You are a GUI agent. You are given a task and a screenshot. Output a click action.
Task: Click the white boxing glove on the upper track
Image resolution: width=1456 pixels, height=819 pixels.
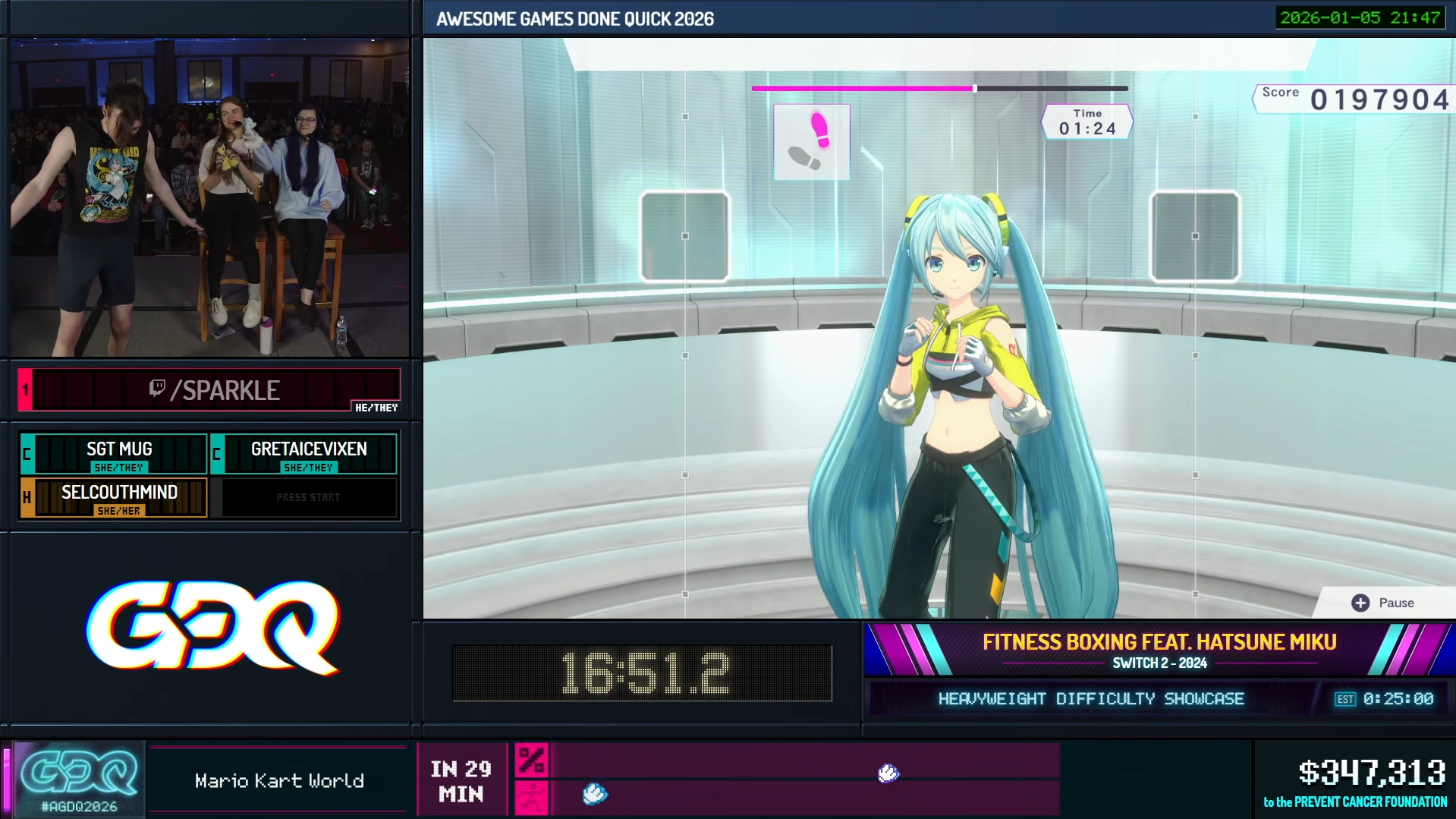888,773
